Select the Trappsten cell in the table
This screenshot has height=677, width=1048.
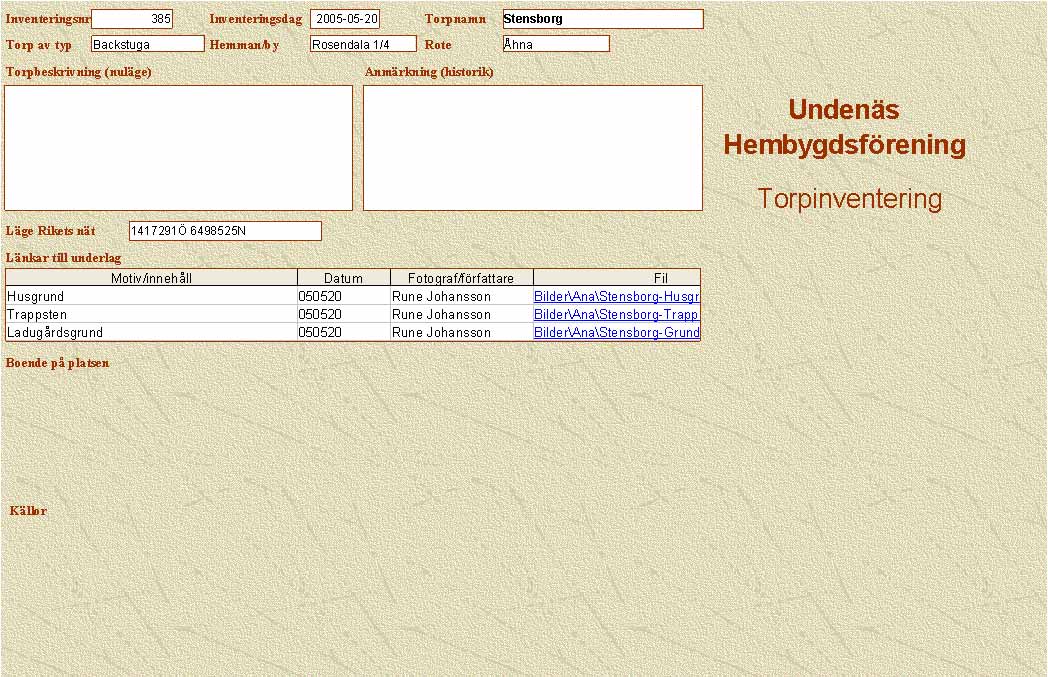151,314
